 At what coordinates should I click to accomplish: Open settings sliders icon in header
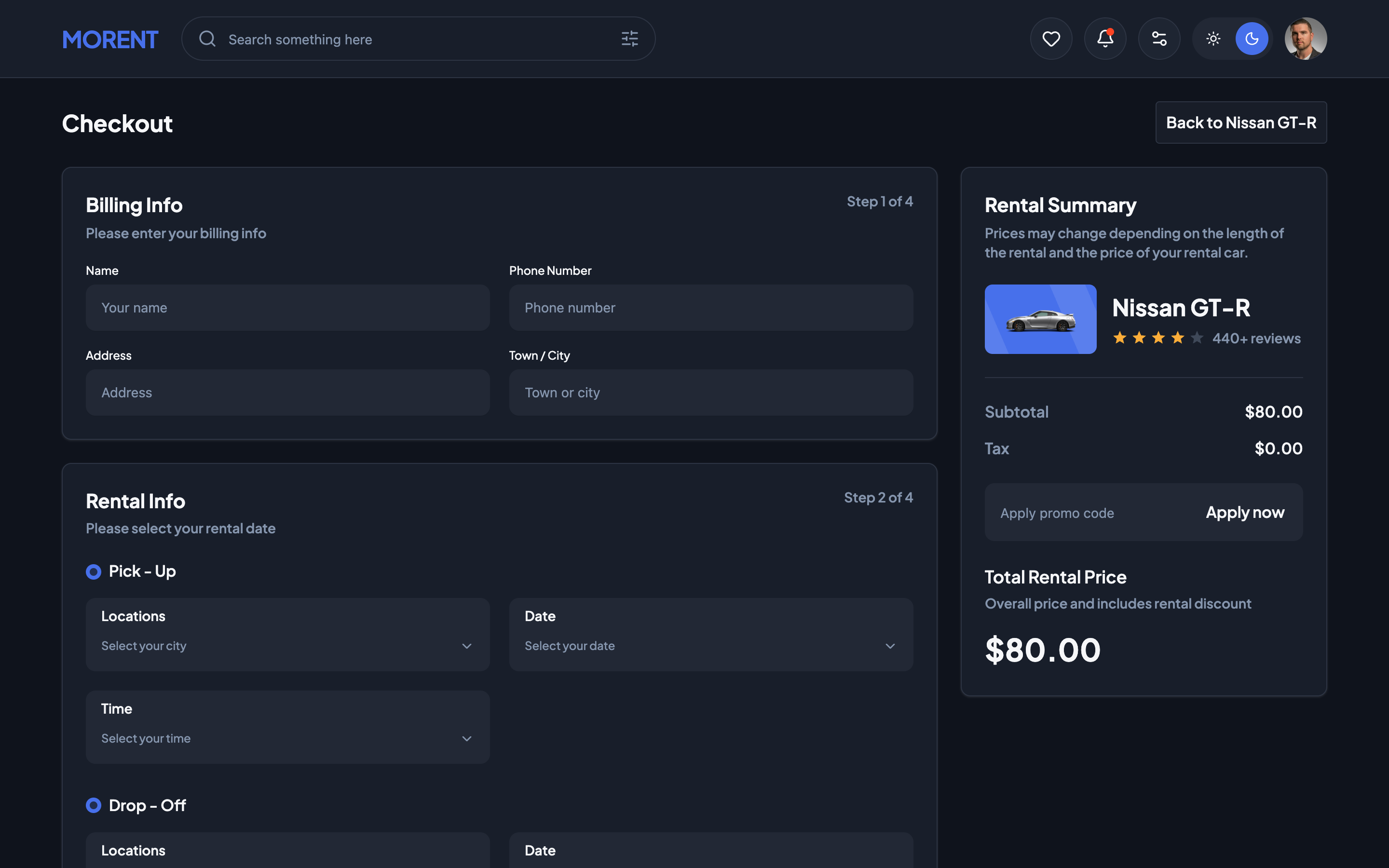pyautogui.click(x=1159, y=39)
